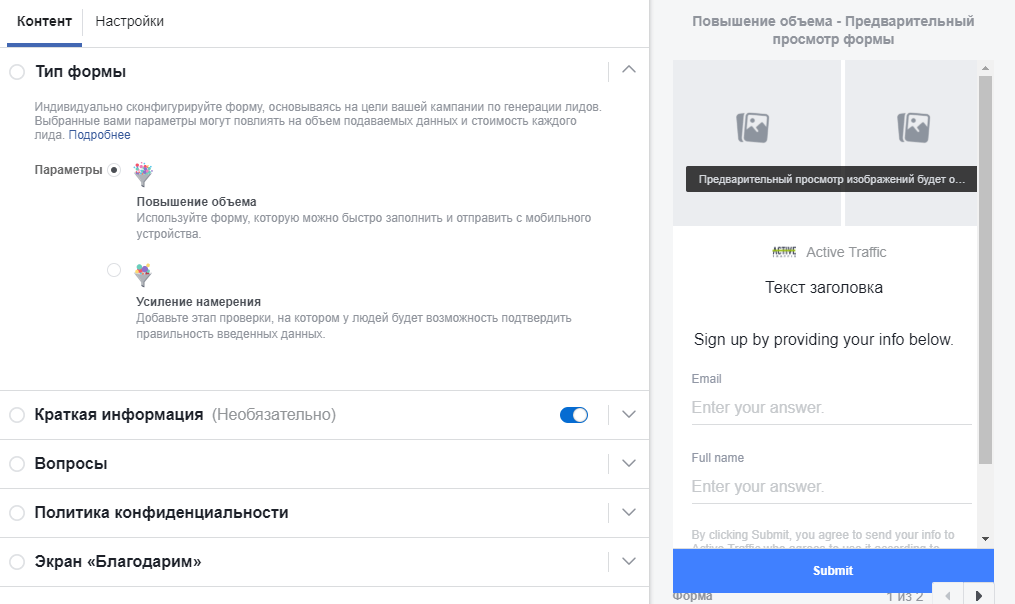Click the right image placeholder icon
Image resolution: width=1015 pixels, height=604 pixels.
coord(914,127)
